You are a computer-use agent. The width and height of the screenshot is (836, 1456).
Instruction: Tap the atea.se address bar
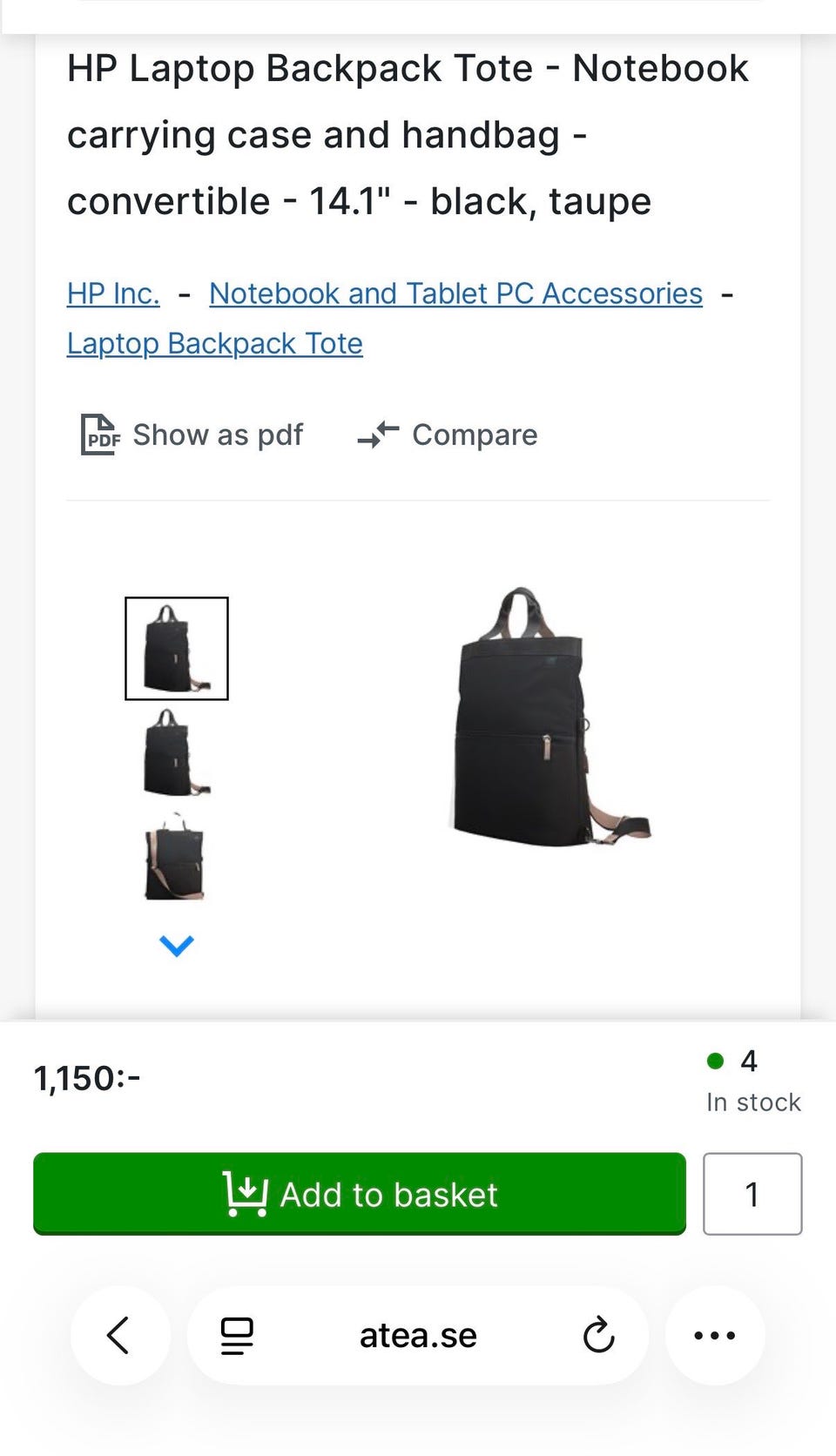(x=418, y=1335)
